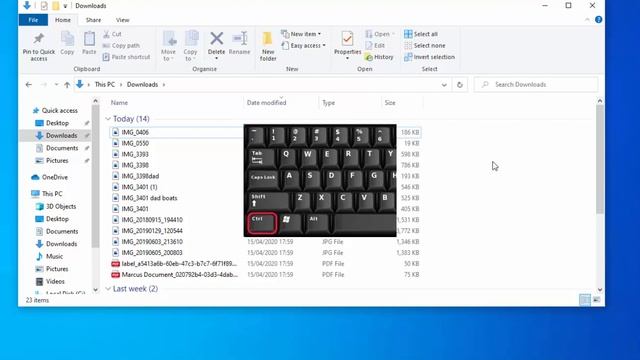
Task: Click Copy path in Clipboard group
Action: point(121,46)
